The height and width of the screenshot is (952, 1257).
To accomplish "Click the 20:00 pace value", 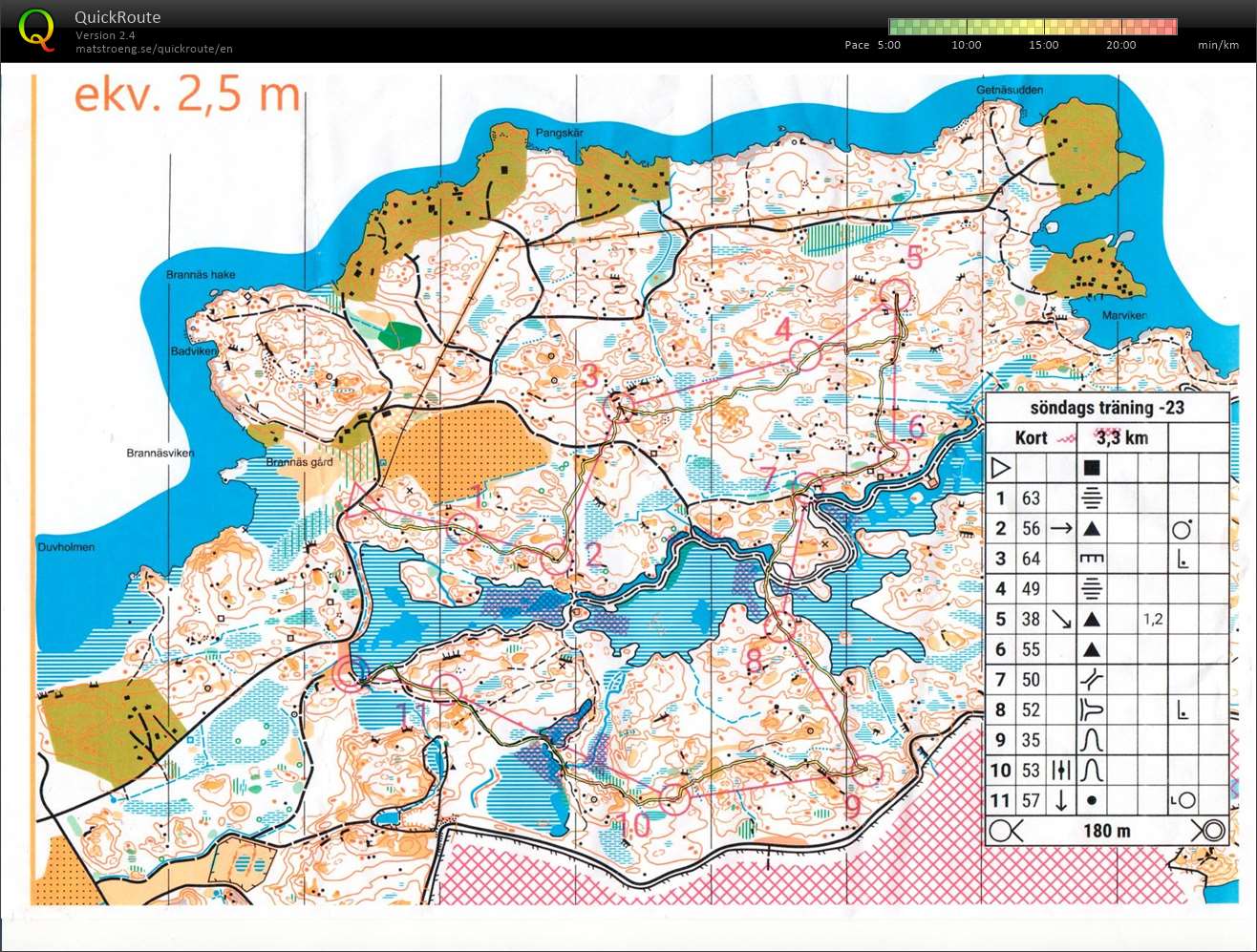I will pyautogui.click(x=1120, y=45).
